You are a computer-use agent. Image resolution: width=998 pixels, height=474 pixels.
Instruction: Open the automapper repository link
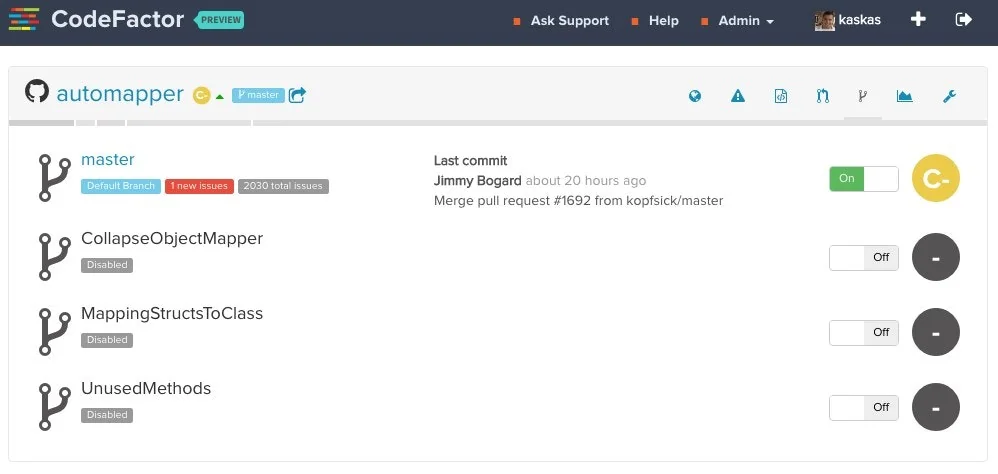120,94
